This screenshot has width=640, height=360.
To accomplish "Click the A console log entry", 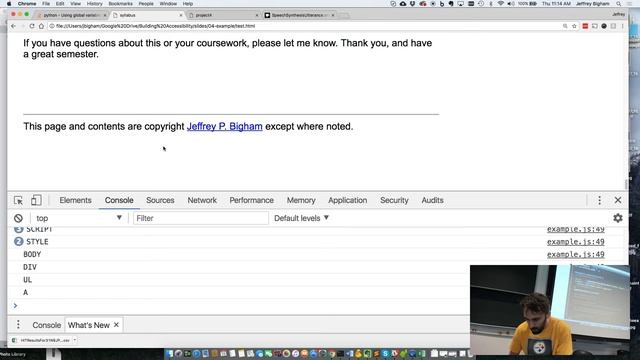I will pyautogui.click(x=25, y=292).
